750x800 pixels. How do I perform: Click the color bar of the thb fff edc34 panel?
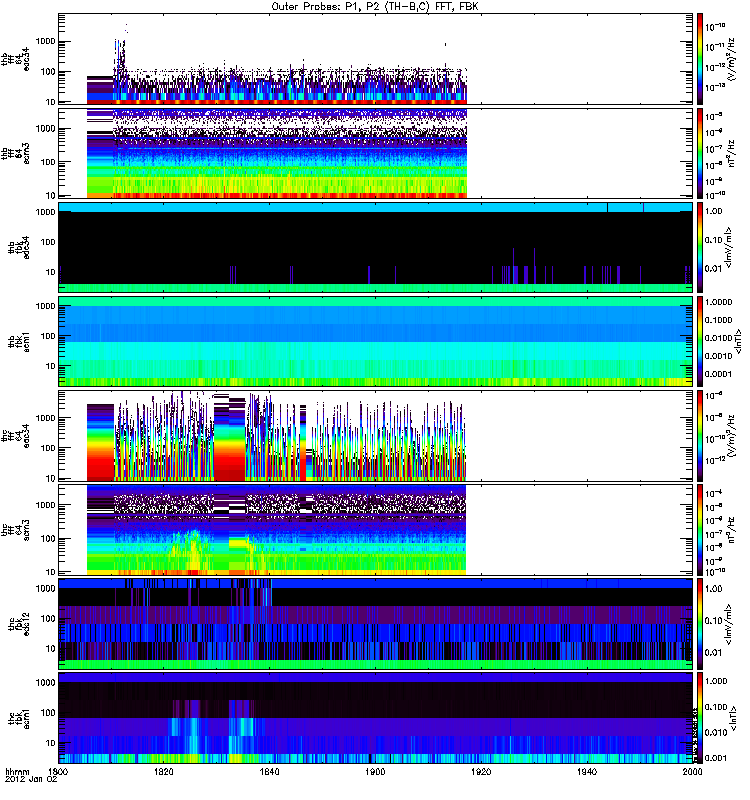click(700, 59)
